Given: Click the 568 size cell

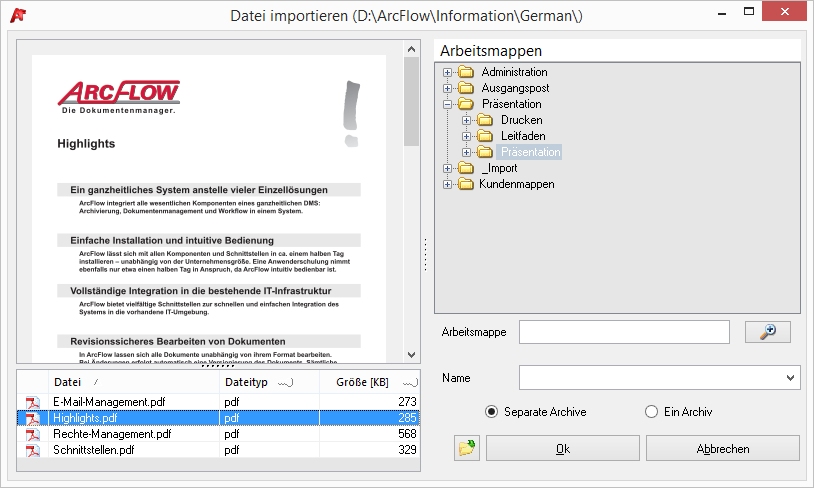Looking at the screenshot, I should coord(370,434).
